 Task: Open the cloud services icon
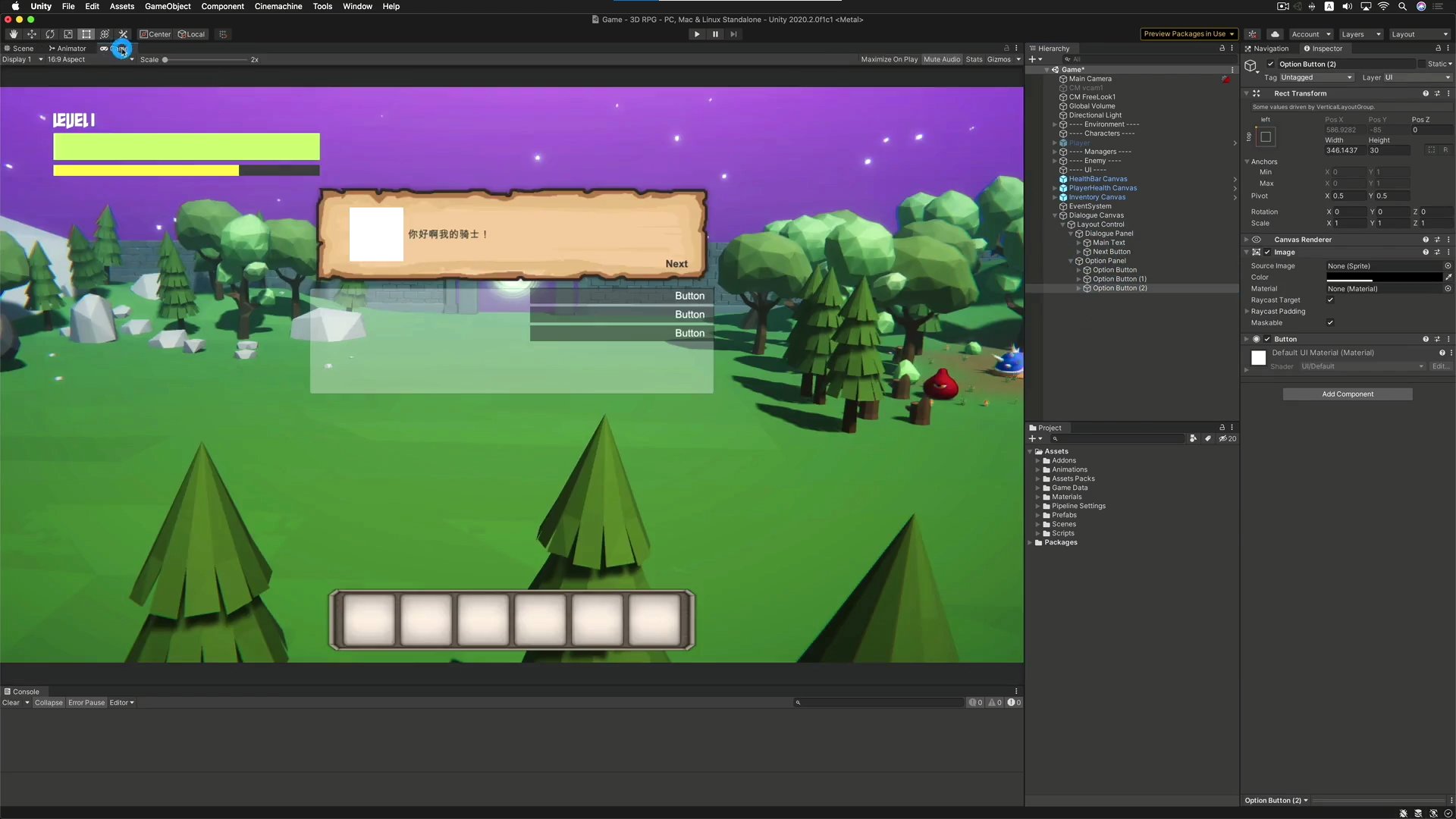(x=1276, y=34)
